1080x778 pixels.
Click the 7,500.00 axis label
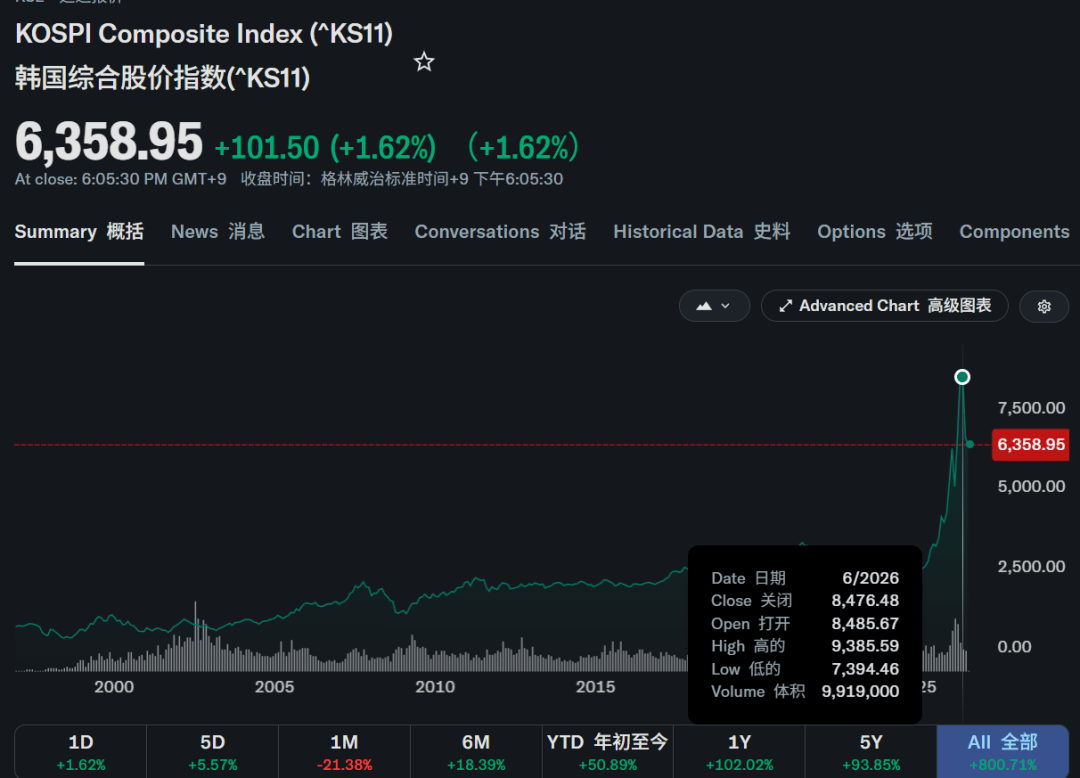coord(1031,408)
